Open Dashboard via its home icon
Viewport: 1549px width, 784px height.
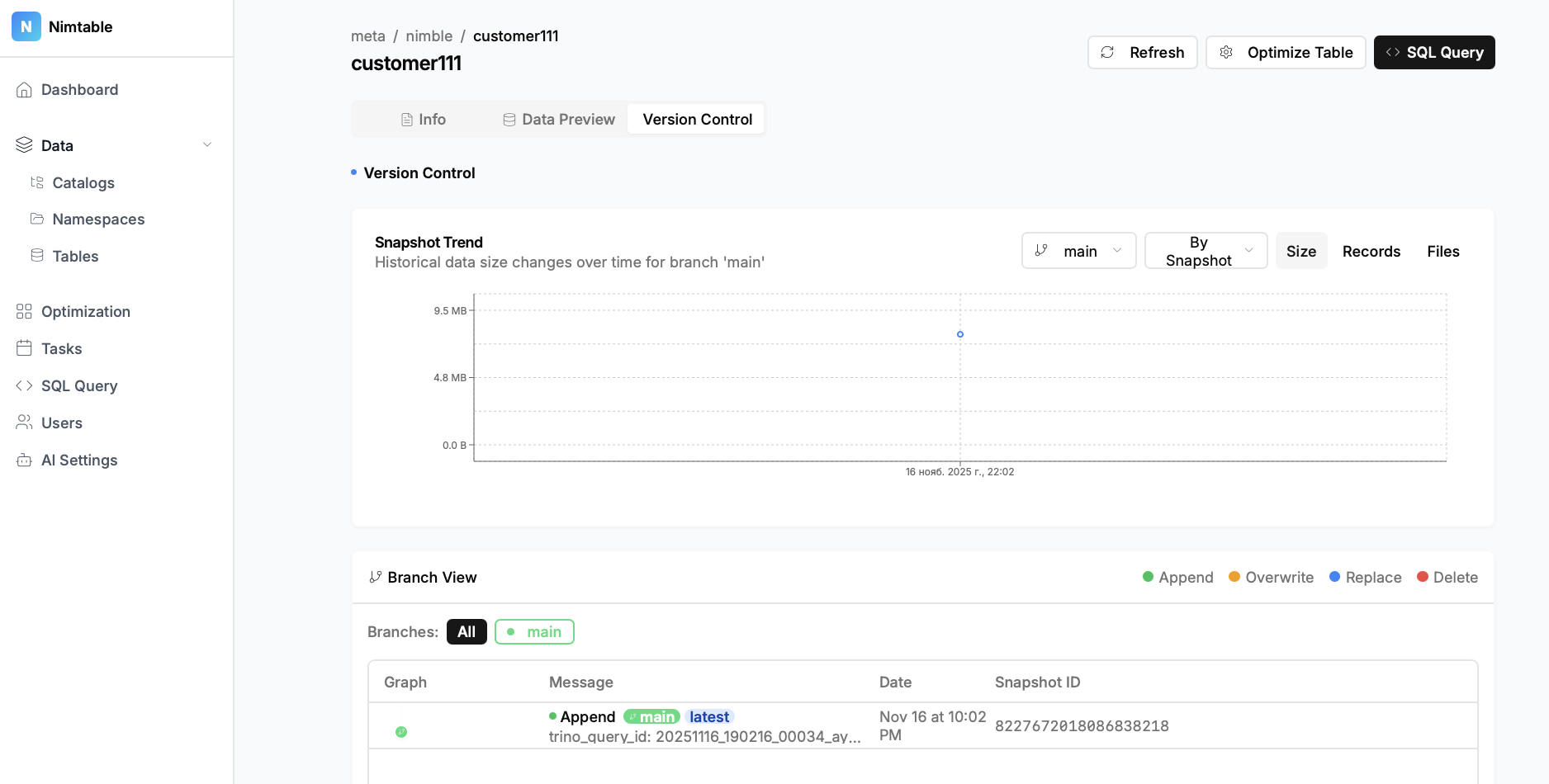[24, 90]
